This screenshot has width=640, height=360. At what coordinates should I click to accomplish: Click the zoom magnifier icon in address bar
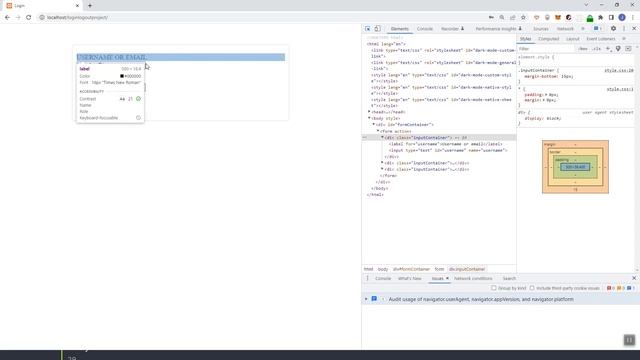click(x=502, y=18)
